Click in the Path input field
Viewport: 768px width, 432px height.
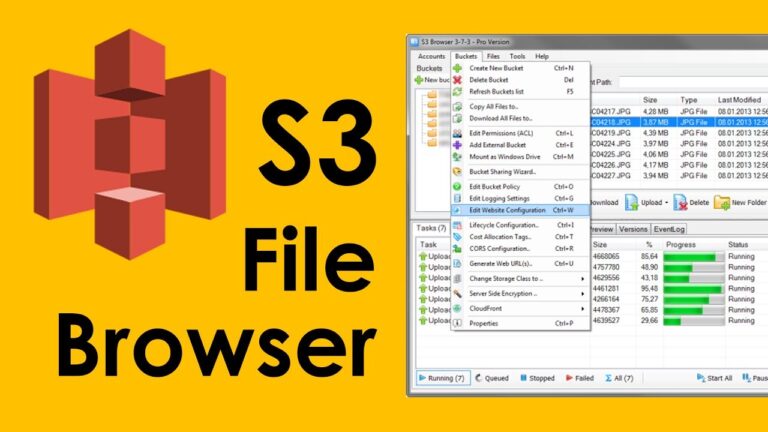click(x=693, y=82)
